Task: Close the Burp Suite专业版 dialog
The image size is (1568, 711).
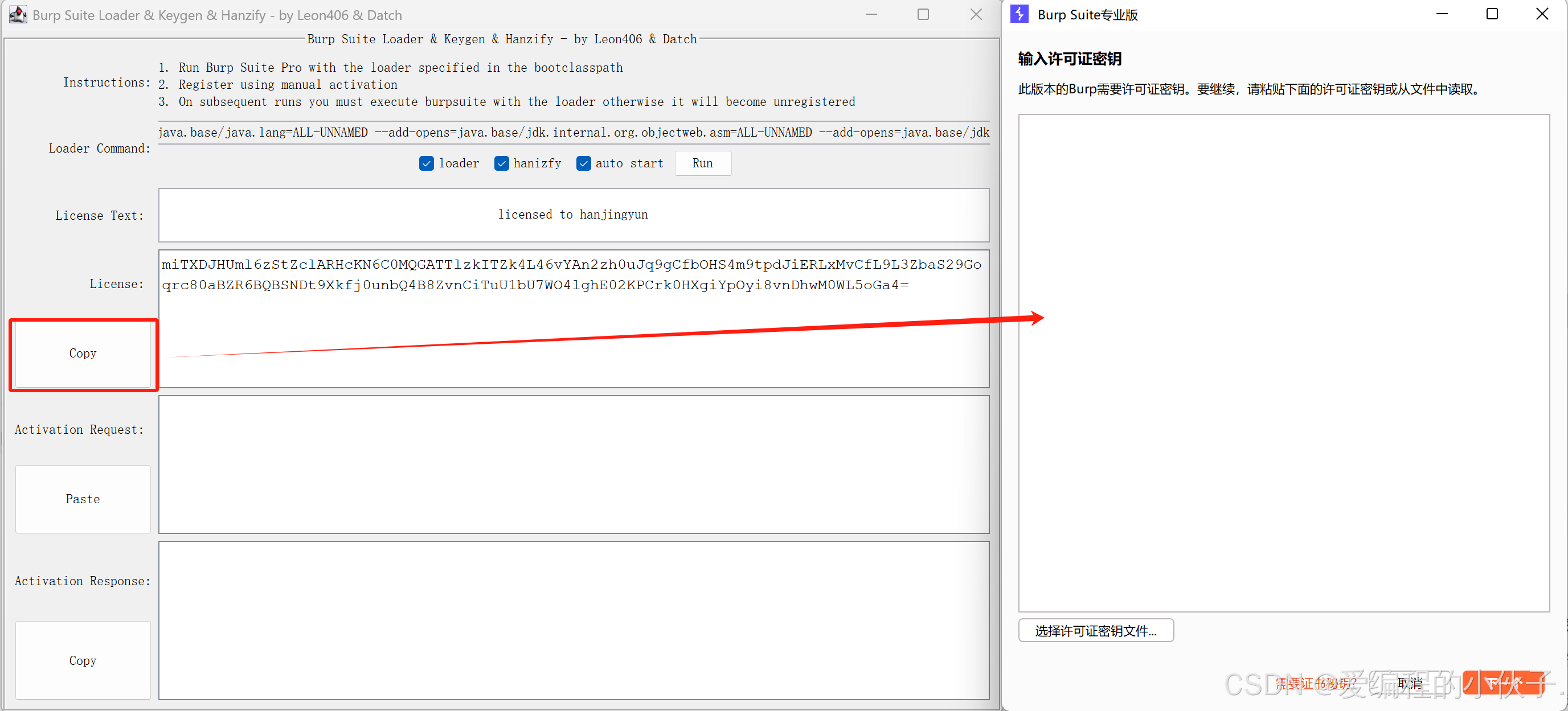Action: (x=1542, y=14)
